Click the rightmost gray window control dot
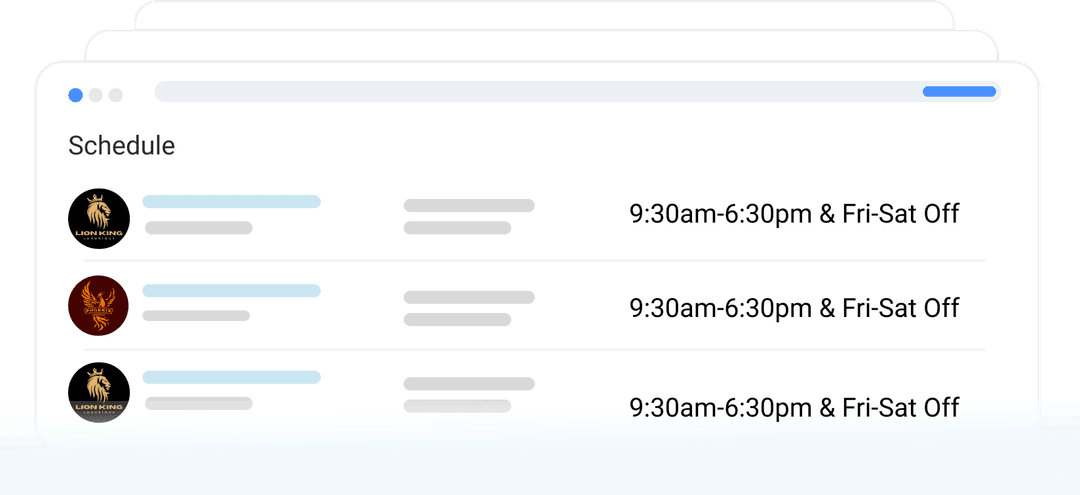 (x=116, y=95)
